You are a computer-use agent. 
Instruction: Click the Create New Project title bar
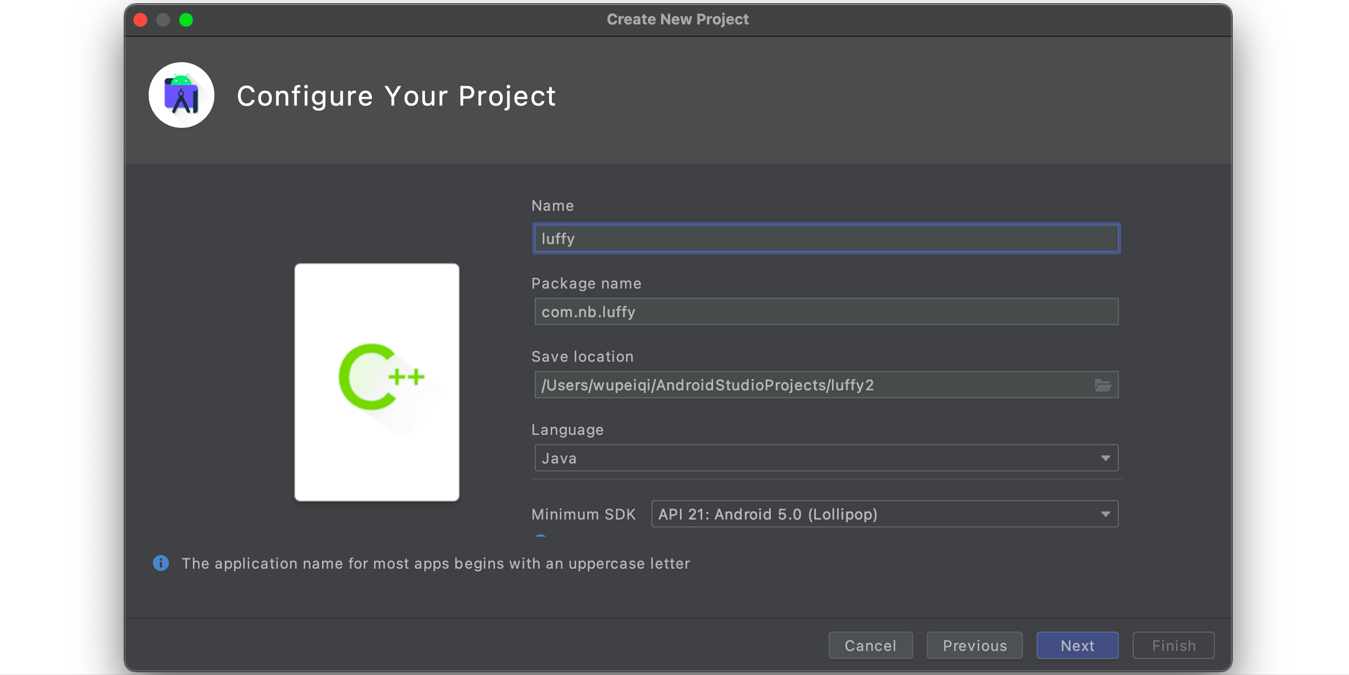tap(677, 20)
